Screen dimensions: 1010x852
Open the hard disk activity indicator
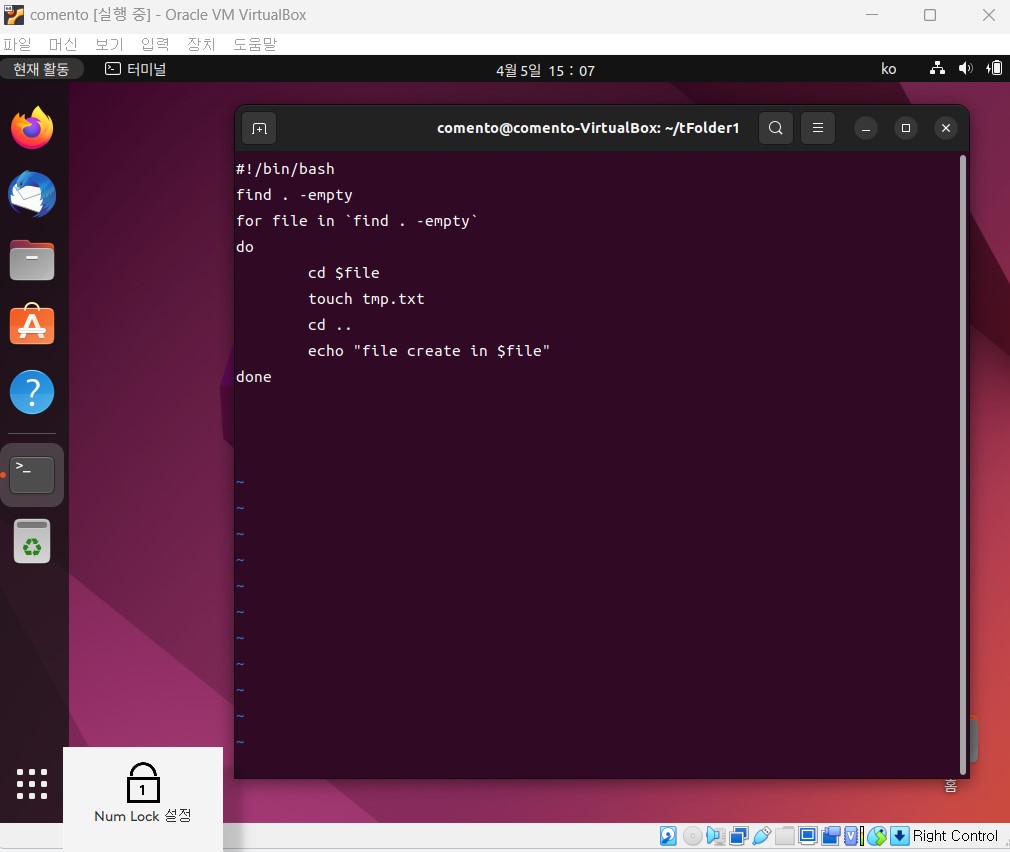click(668, 836)
